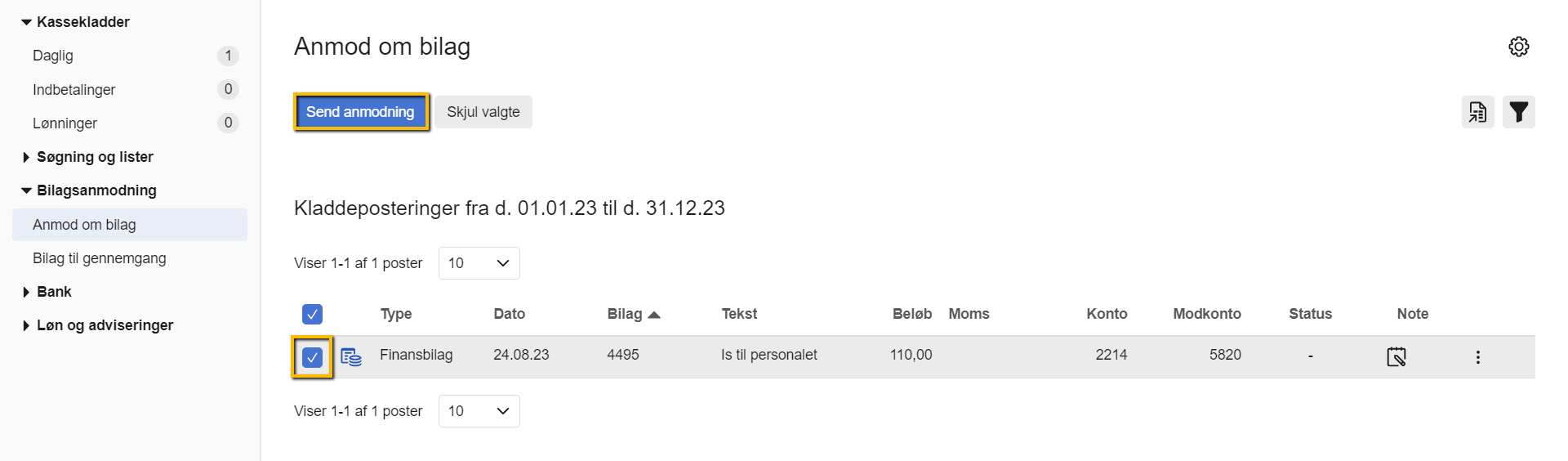Viewport: 1568px width, 461px height.
Task: Open the settings gear icon
Action: (1518, 47)
